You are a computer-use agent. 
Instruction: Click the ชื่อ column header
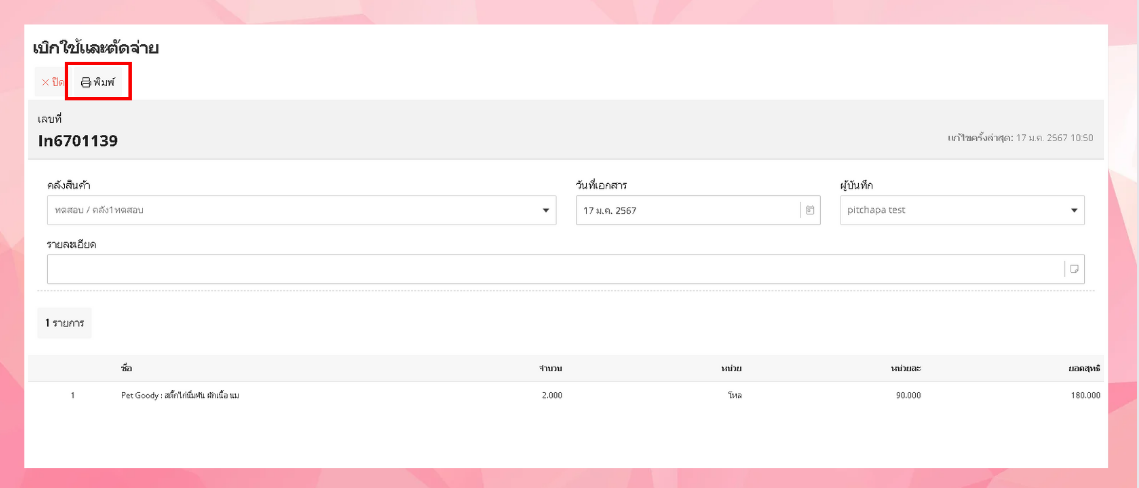tap(126, 368)
